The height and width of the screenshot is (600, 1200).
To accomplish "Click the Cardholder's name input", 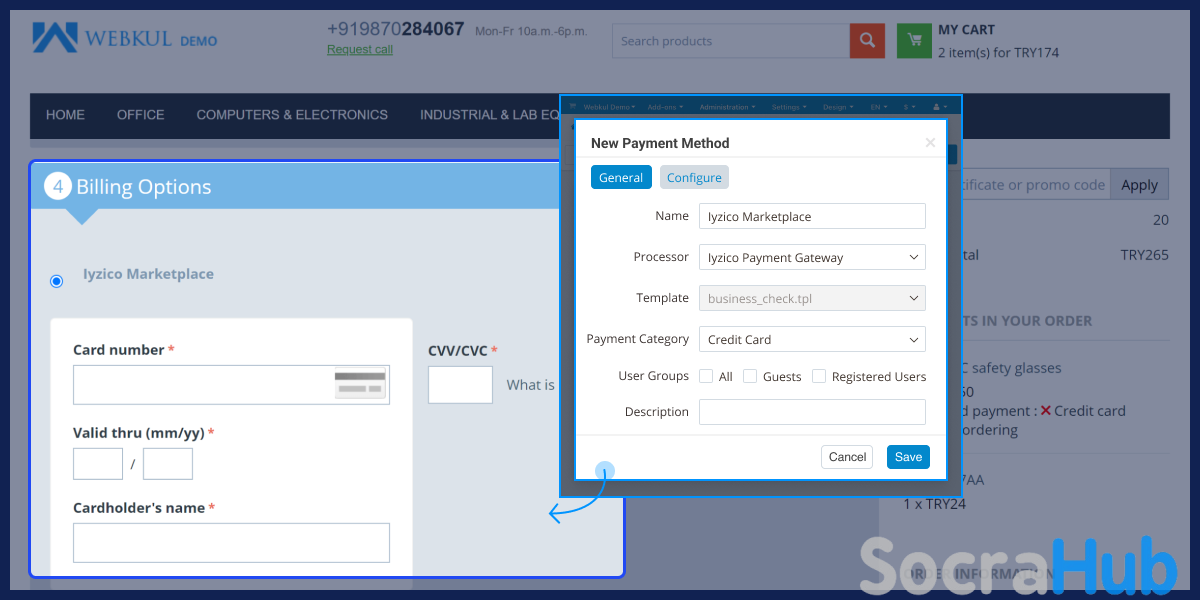I will 231,543.
